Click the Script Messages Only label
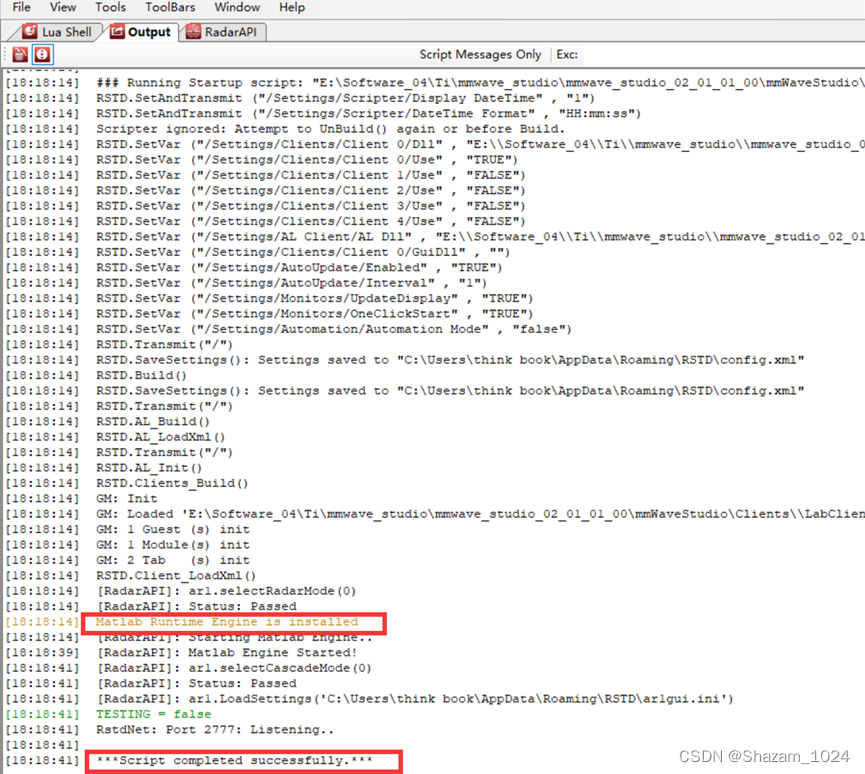Image resolution: width=865 pixels, height=774 pixels. click(480, 55)
